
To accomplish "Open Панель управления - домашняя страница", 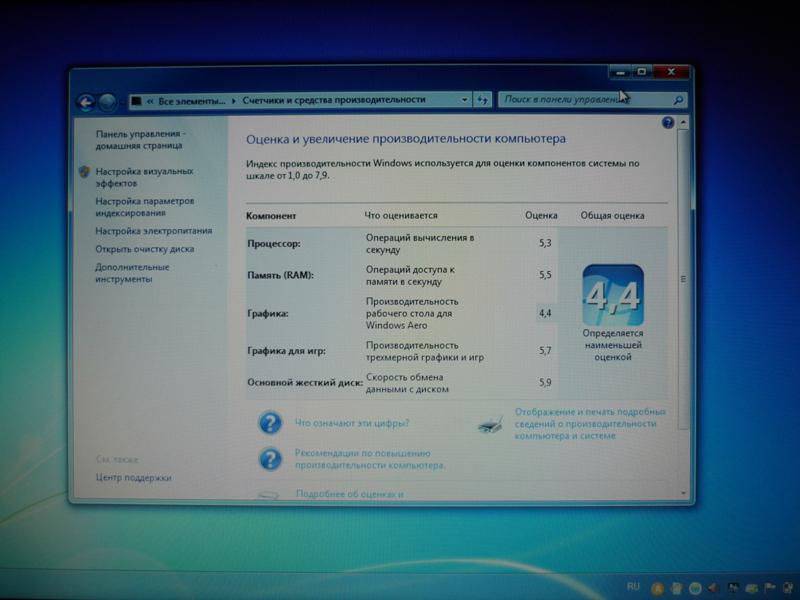I will (x=141, y=140).
